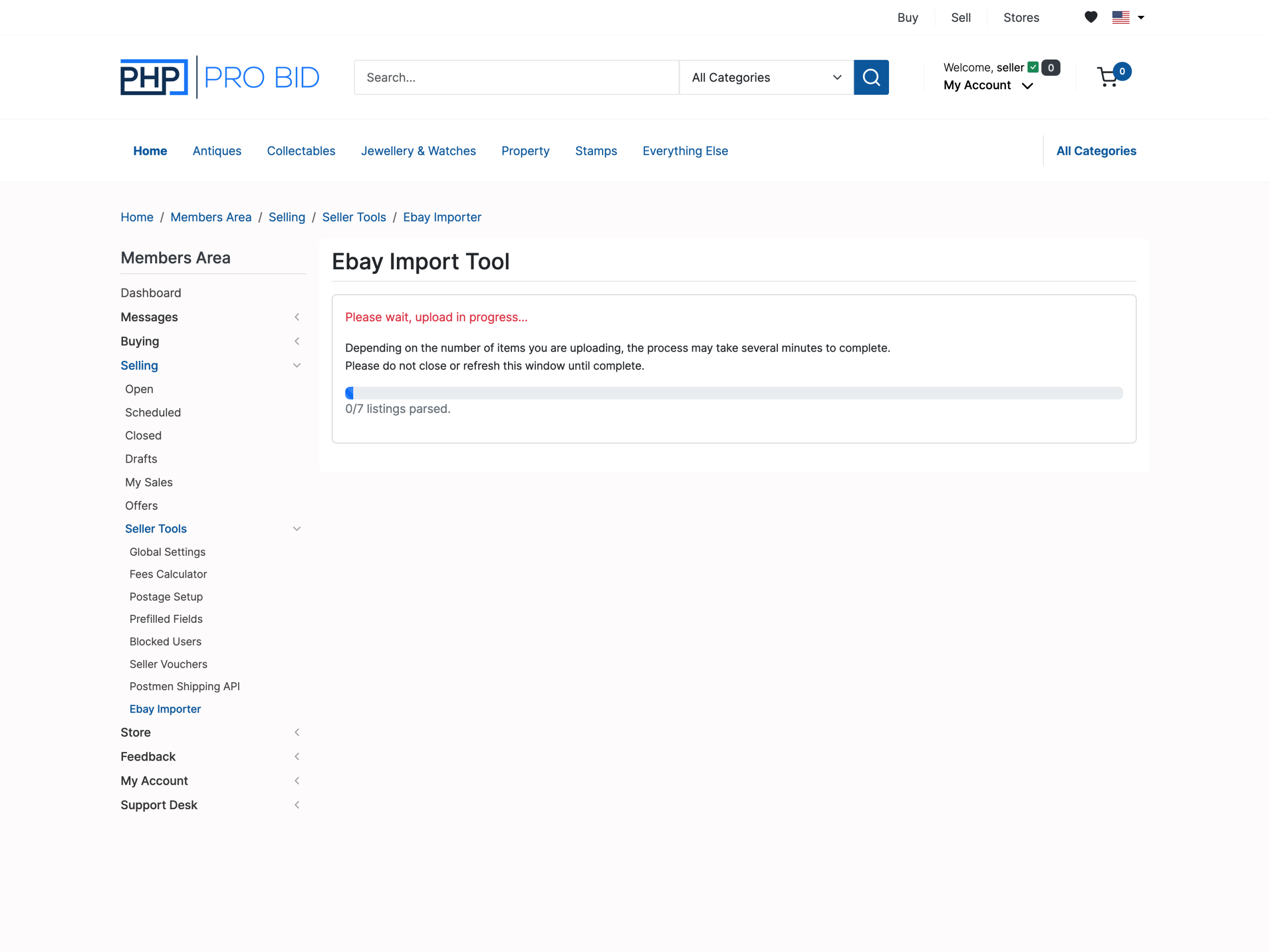Open the All Categories search dropdown
Image resolution: width=1270 pixels, height=952 pixels.
click(x=765, y=77)
